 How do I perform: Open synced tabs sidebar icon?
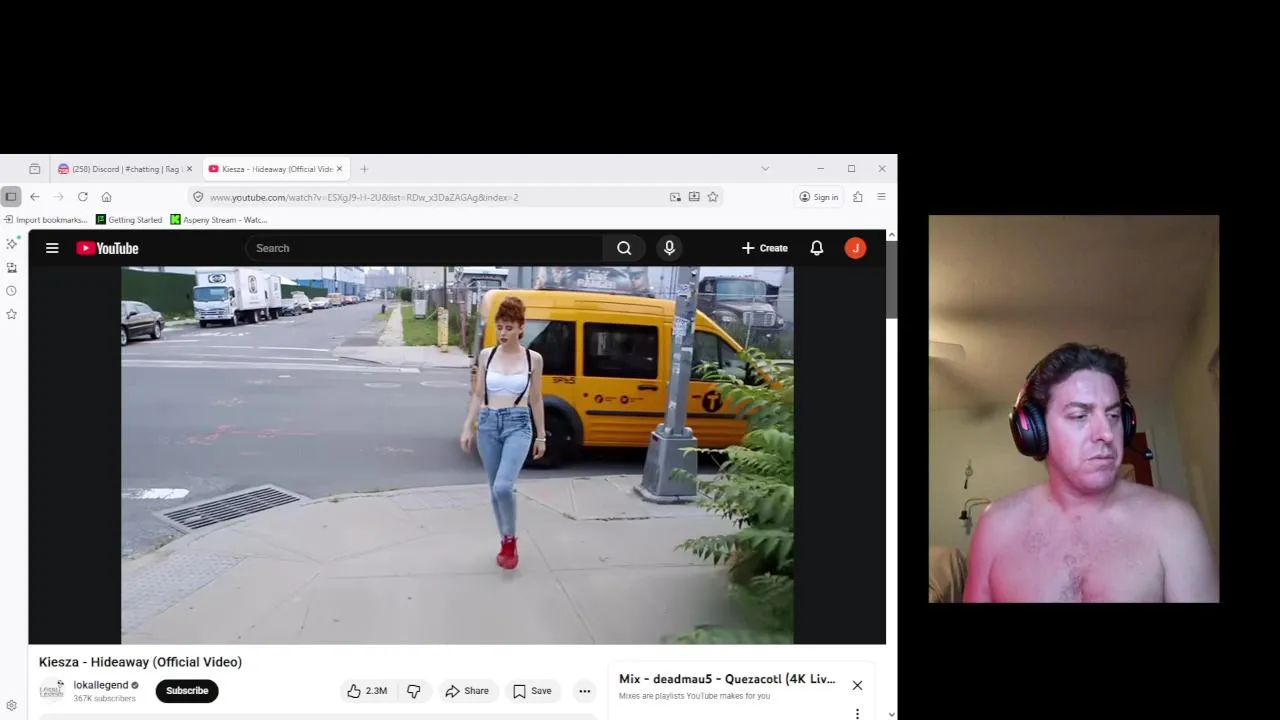coord(12,267)
